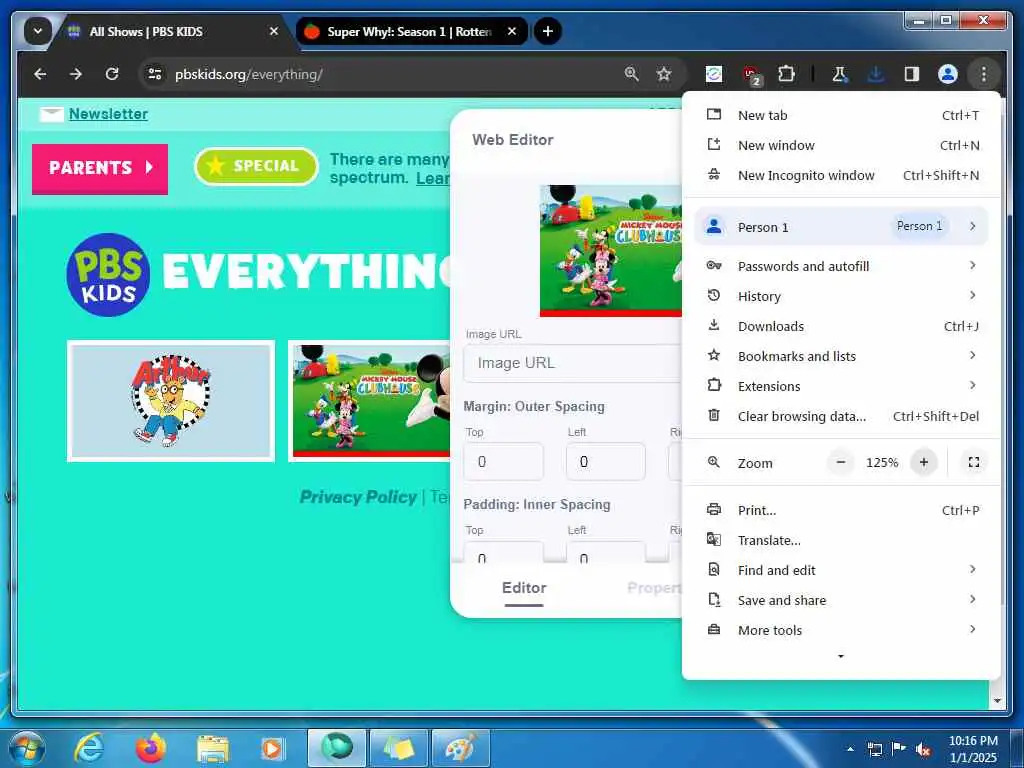The width and height of the screenshot is (1024, 768).
Task: Click the browser forward arrow
Action: coord(76,74)
